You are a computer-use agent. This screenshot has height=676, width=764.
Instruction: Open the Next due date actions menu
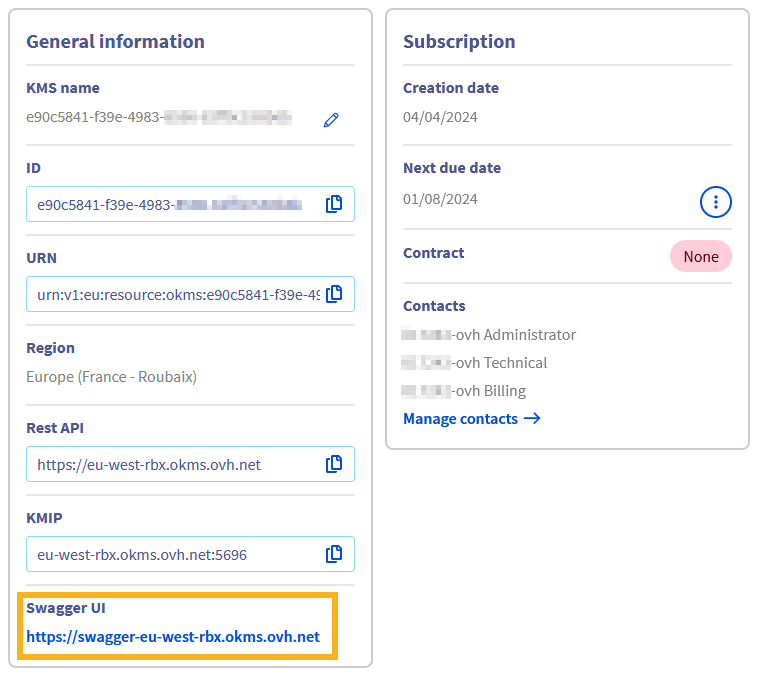point(715,202)
